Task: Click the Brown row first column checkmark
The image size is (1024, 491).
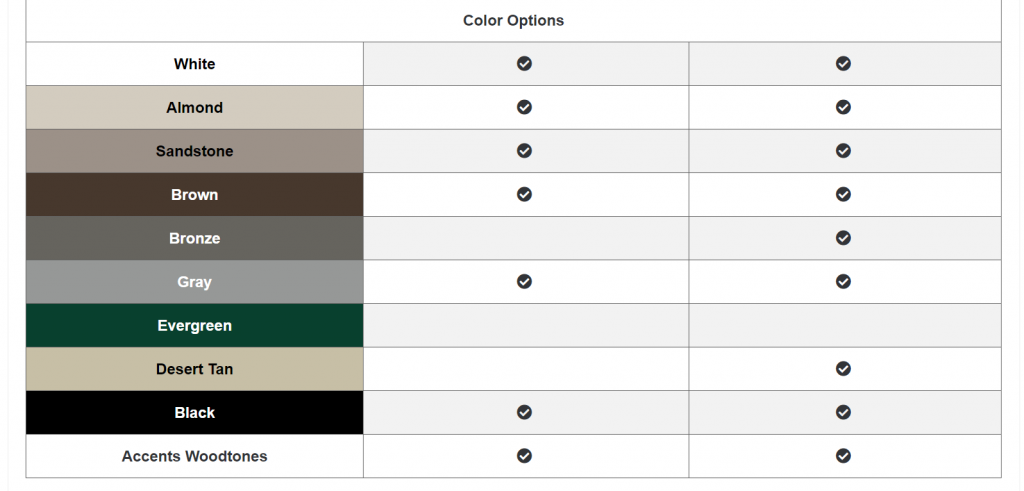Action: (x=524, y=194)
